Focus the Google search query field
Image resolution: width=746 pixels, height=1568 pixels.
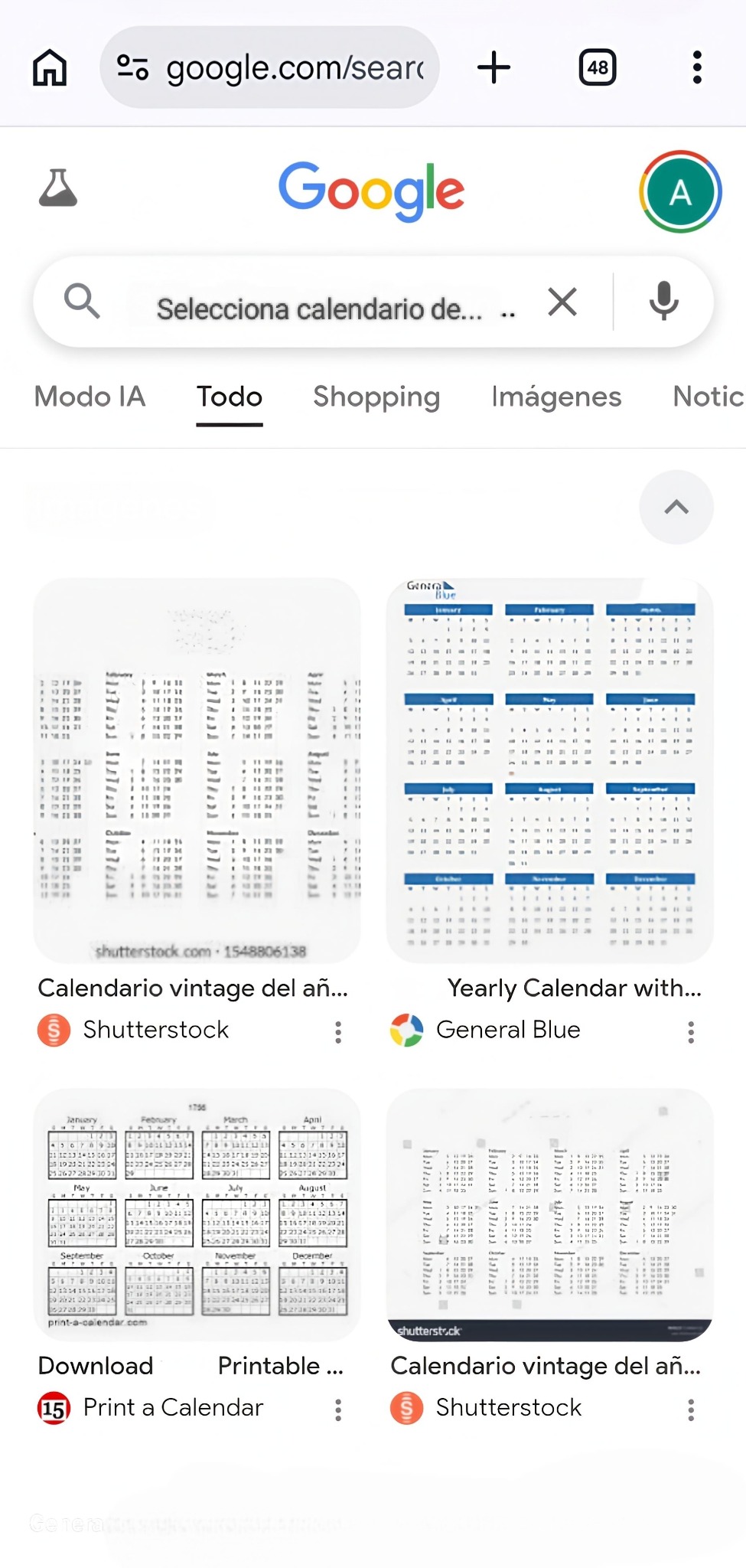pyautogui.click(x=321, y=309)
